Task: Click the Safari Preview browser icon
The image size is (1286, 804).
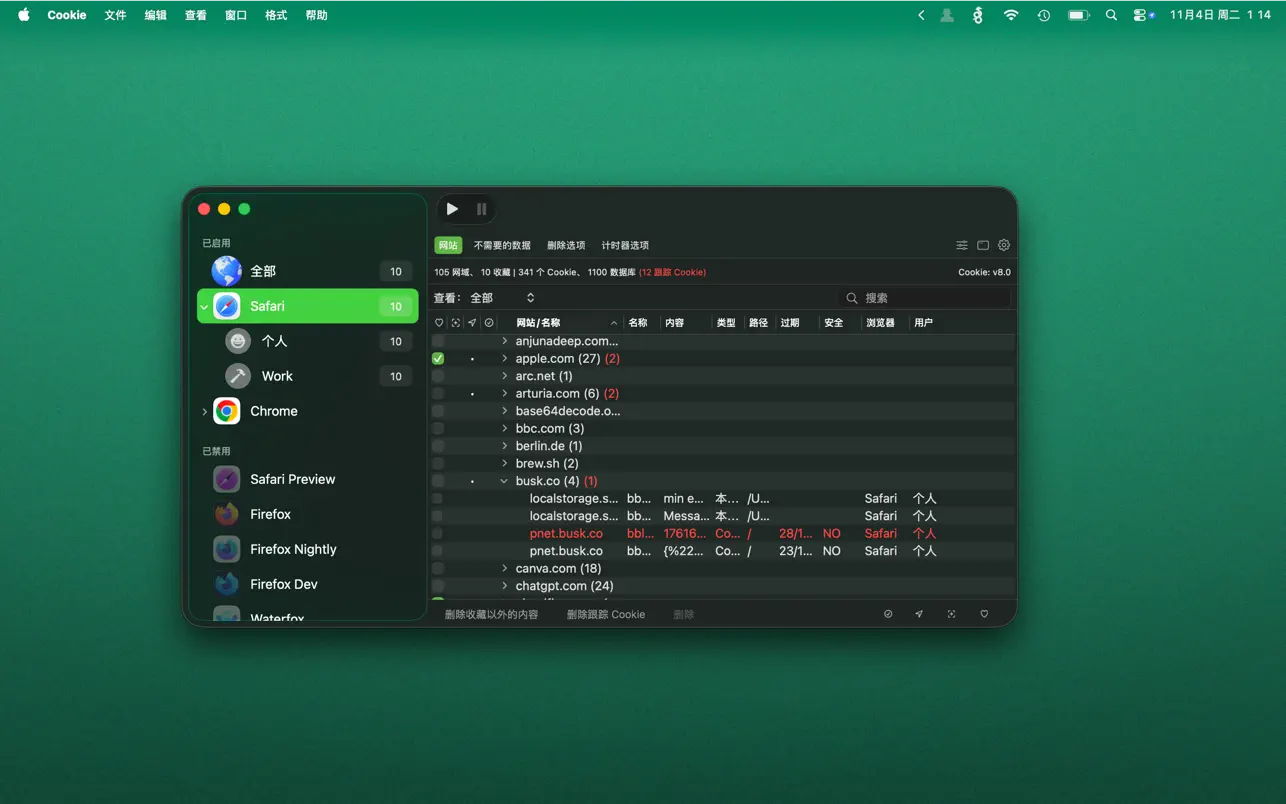Action: point(227,479)
